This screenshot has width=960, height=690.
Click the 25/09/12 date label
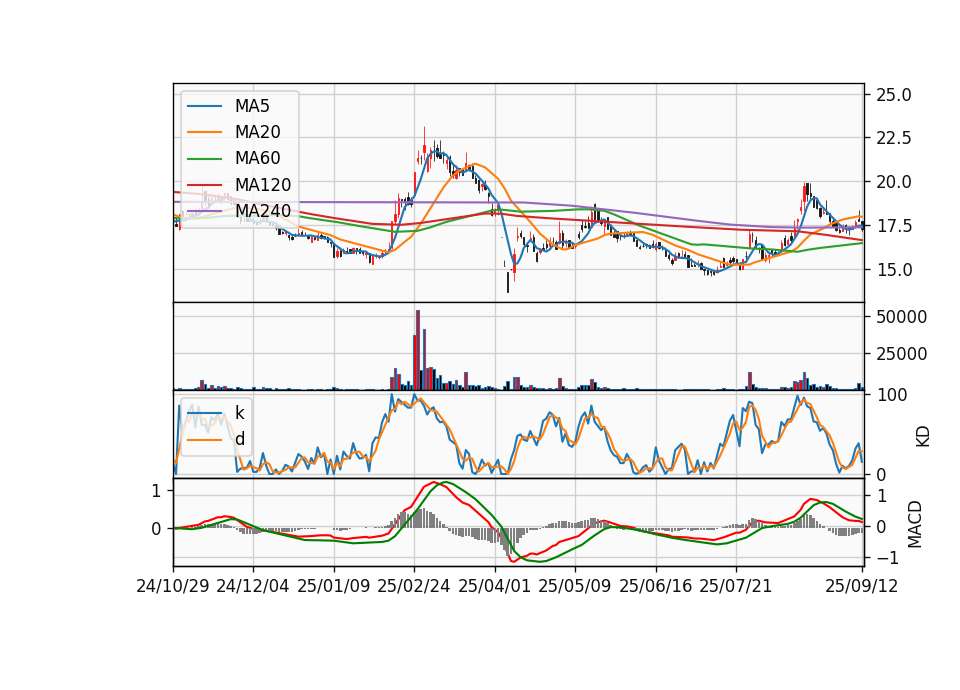[x=862, y=586]
